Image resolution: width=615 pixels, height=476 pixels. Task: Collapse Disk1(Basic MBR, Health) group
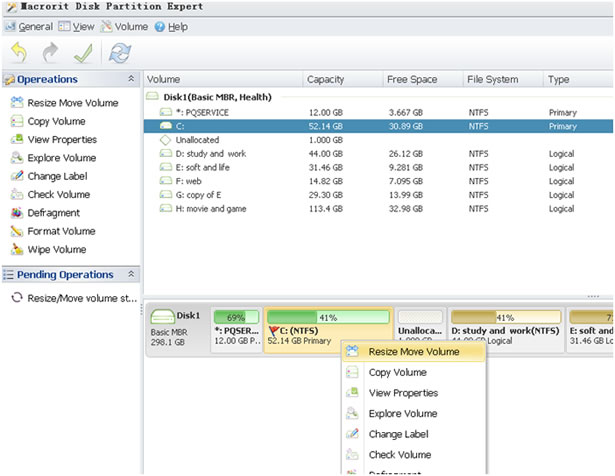point(152,96)
